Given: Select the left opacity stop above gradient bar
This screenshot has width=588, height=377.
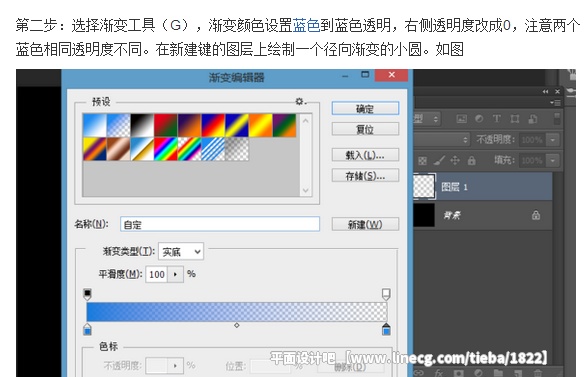Looking at the screenshot, I should [x=87, y=294].
